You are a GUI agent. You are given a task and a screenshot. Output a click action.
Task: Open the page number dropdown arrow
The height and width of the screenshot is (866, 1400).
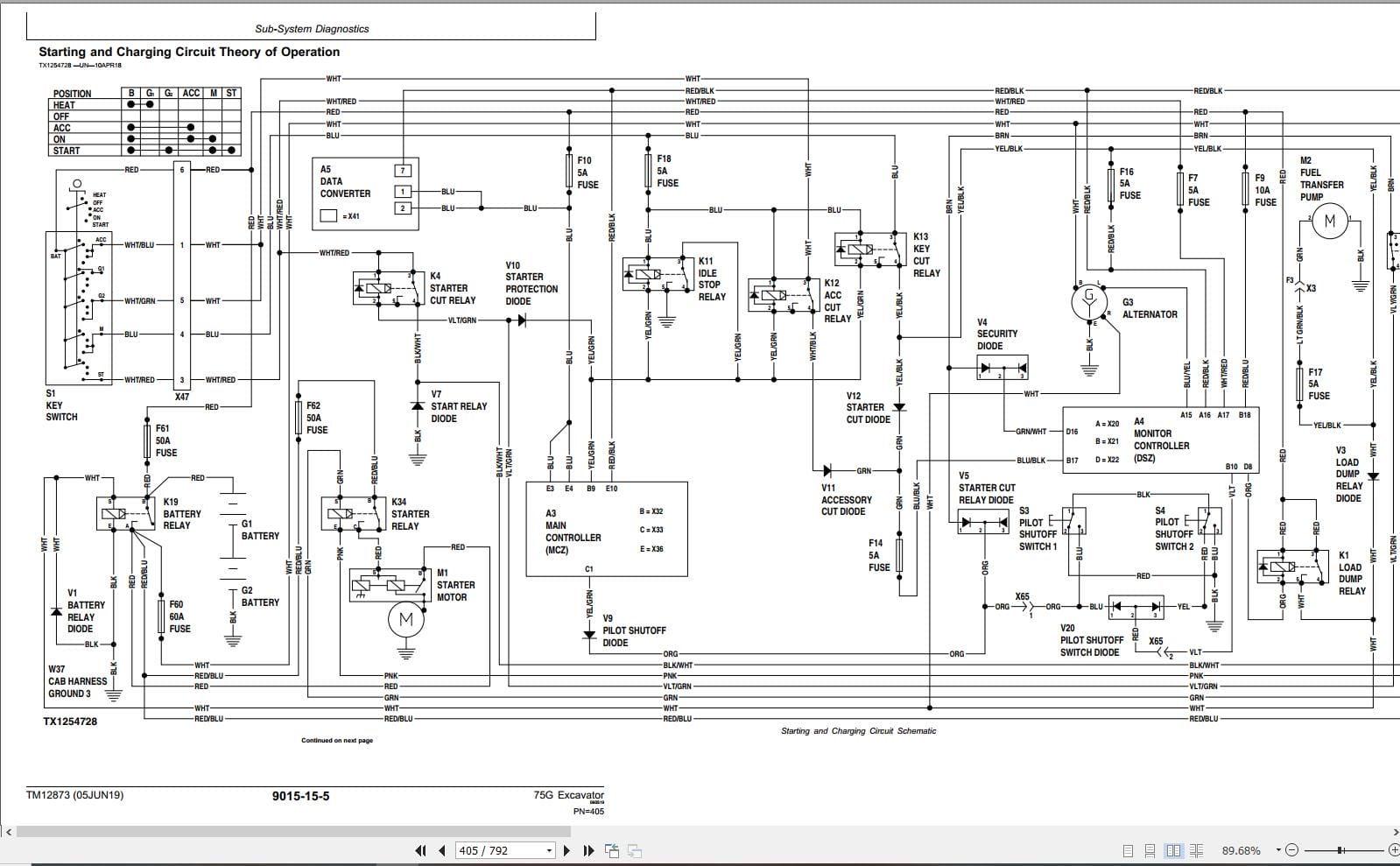pyautogui.click(x=549, y=850)
